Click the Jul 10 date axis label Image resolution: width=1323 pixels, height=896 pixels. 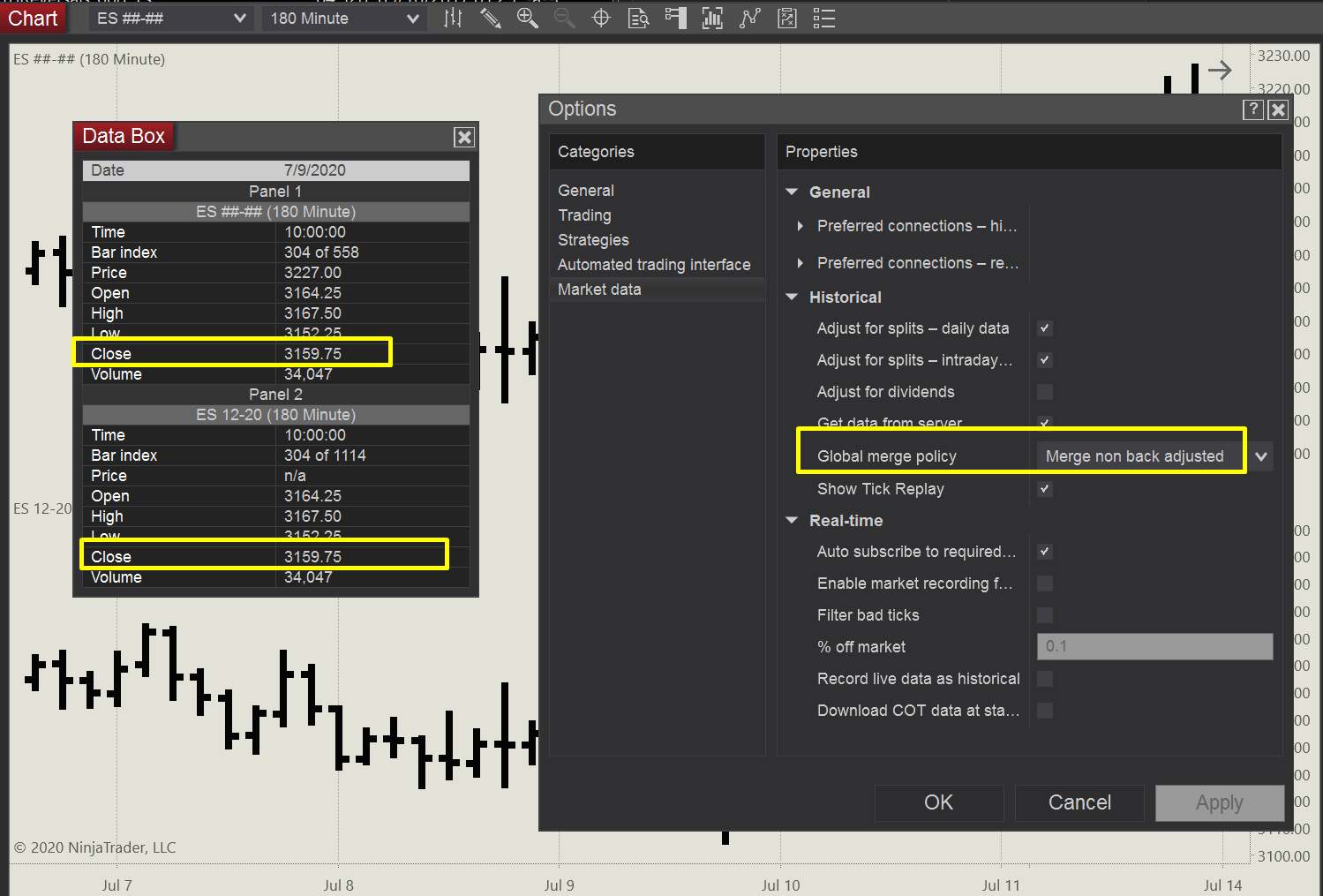[x=780, y=885]
